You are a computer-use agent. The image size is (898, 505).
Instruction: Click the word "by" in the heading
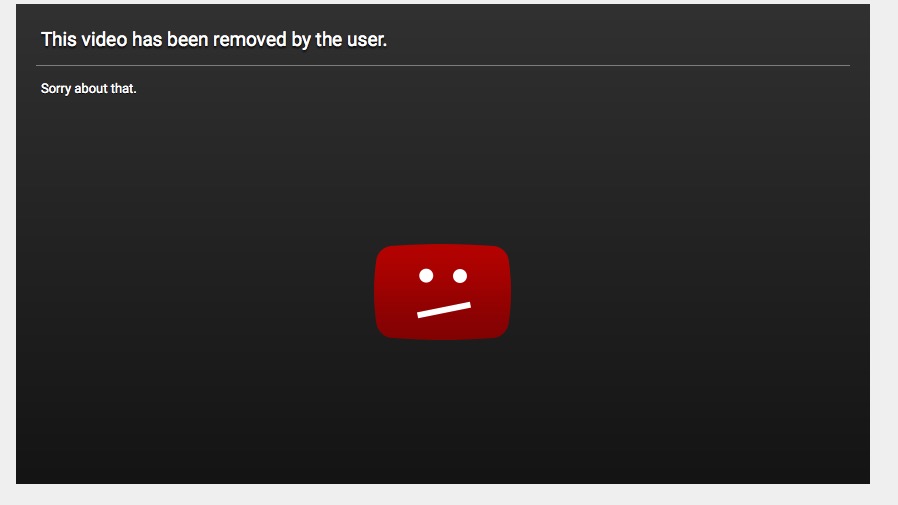[x=301, y=40]
